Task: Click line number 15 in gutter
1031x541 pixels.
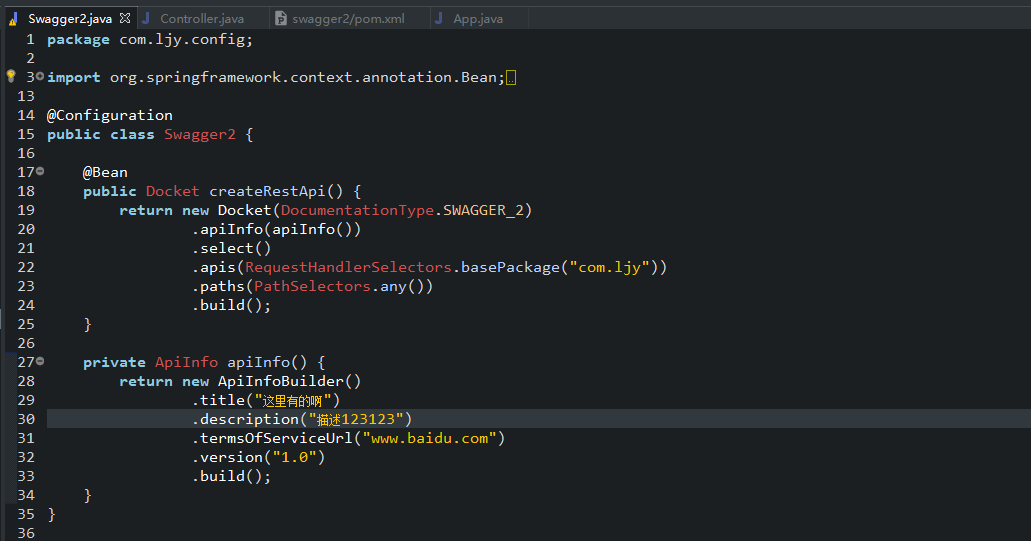Action: pyautogui.click(x=26, y=134)
